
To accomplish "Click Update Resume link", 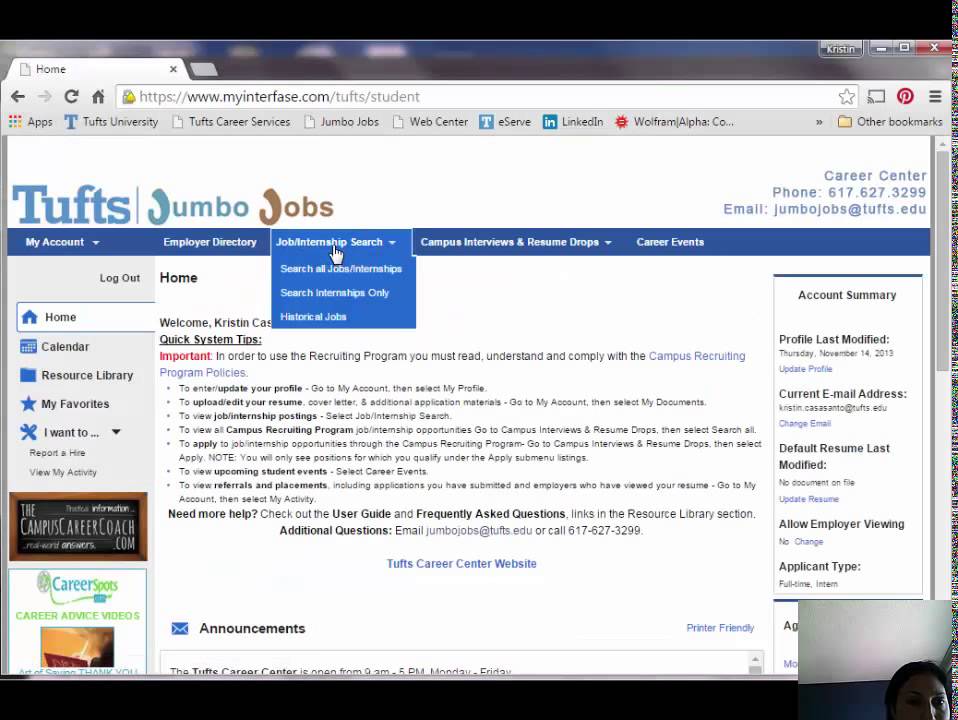I will coord(808,499).
